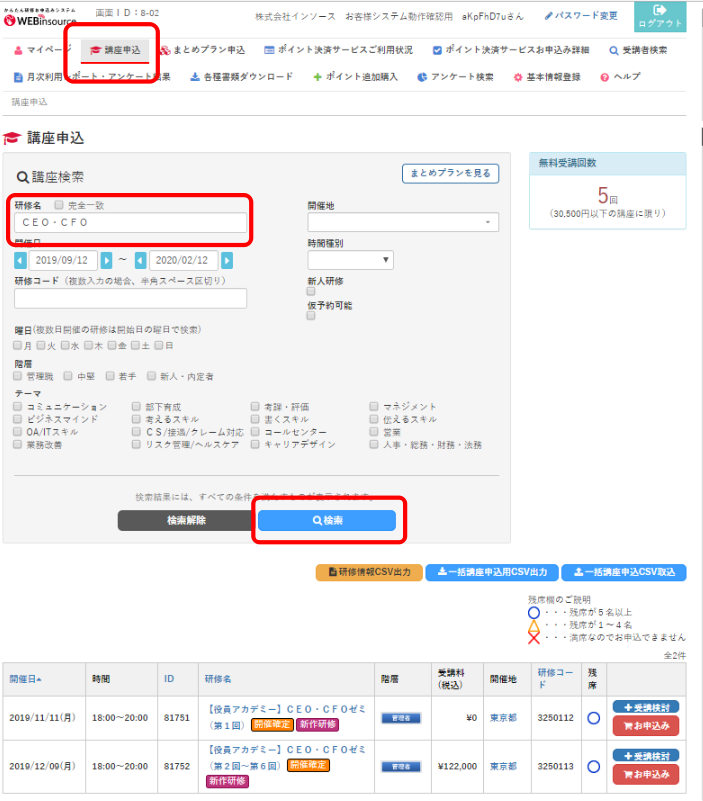
Task: Click 受講検討 button for ID 81751
Action: click(x=646, y=708)
